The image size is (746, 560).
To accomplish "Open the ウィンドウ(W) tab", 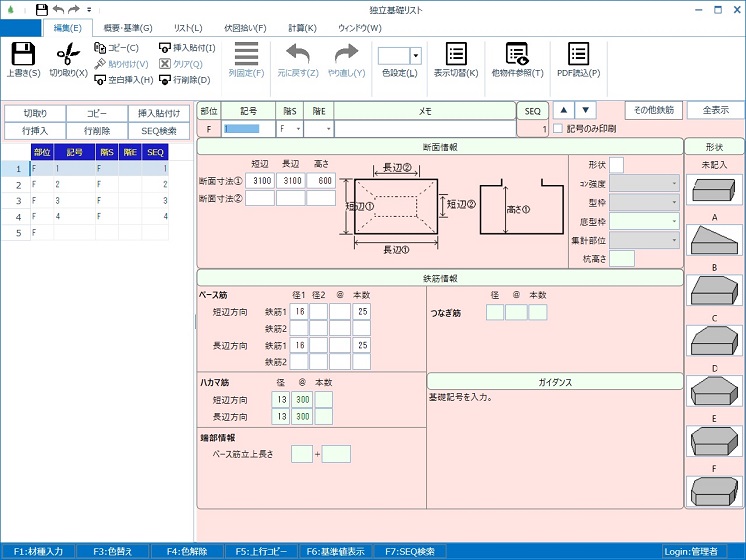I will tap(360, 28).
